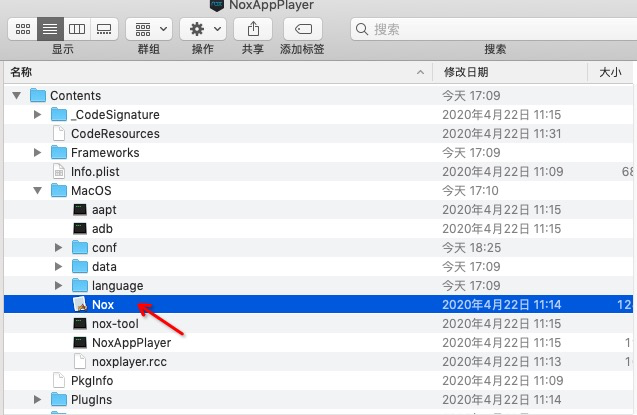Click the MacOS row date 今天 17:10

pyautogui.click(x=470, y=190)
